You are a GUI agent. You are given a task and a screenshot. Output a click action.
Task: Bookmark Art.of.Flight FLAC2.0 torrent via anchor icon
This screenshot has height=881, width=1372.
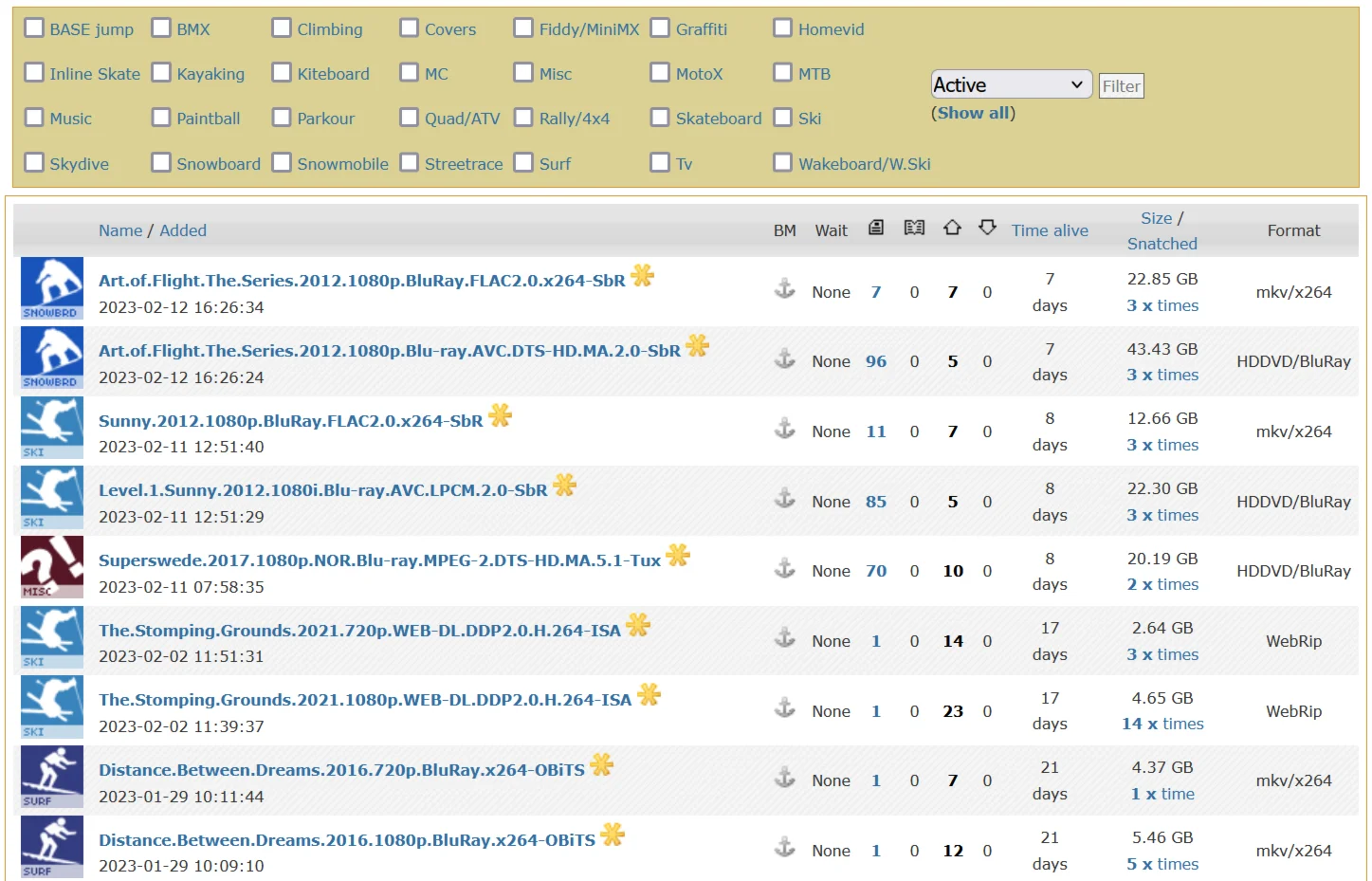(785, 289)
